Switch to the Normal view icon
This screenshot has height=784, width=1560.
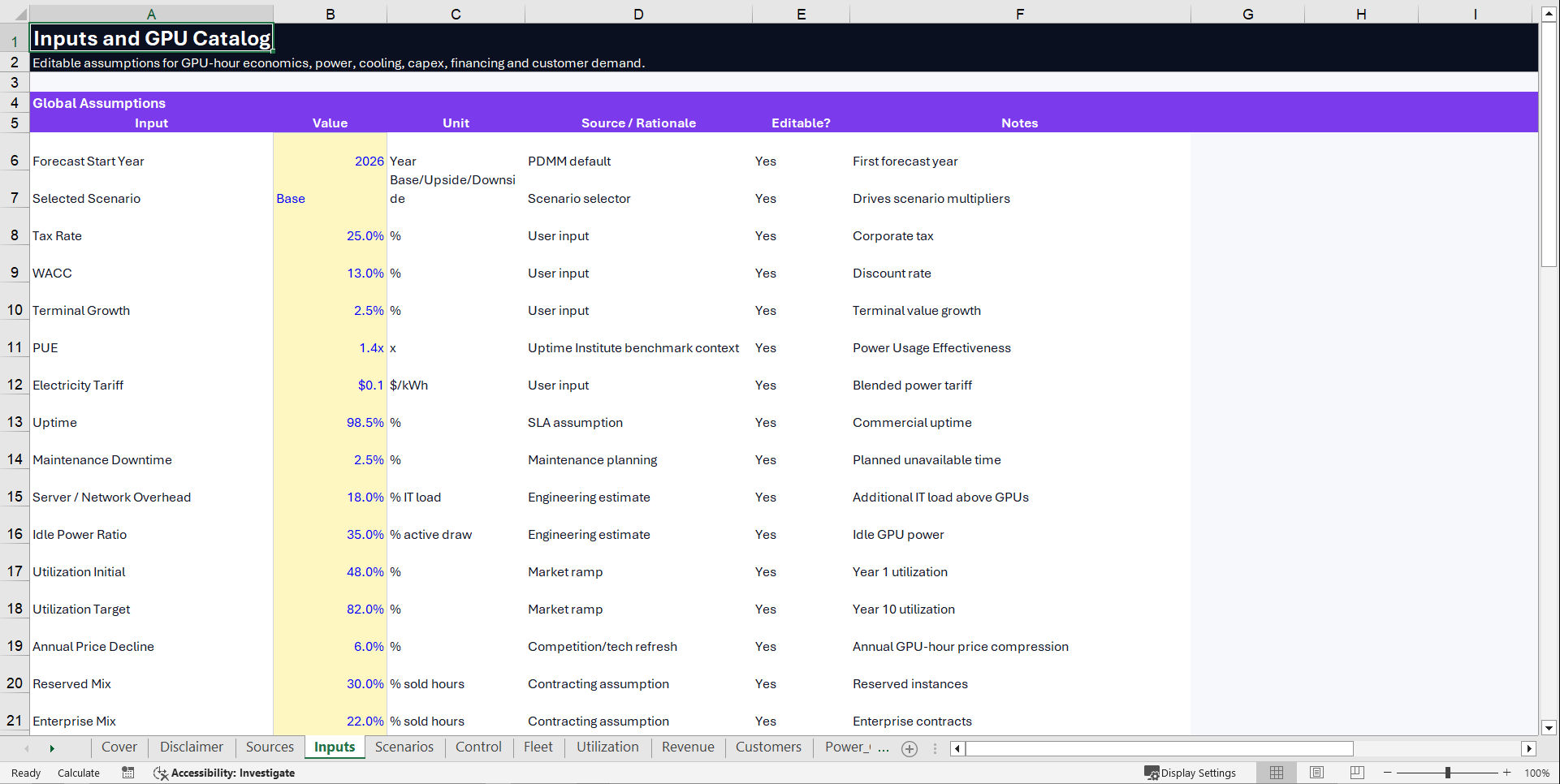[x=1277, y=773]
